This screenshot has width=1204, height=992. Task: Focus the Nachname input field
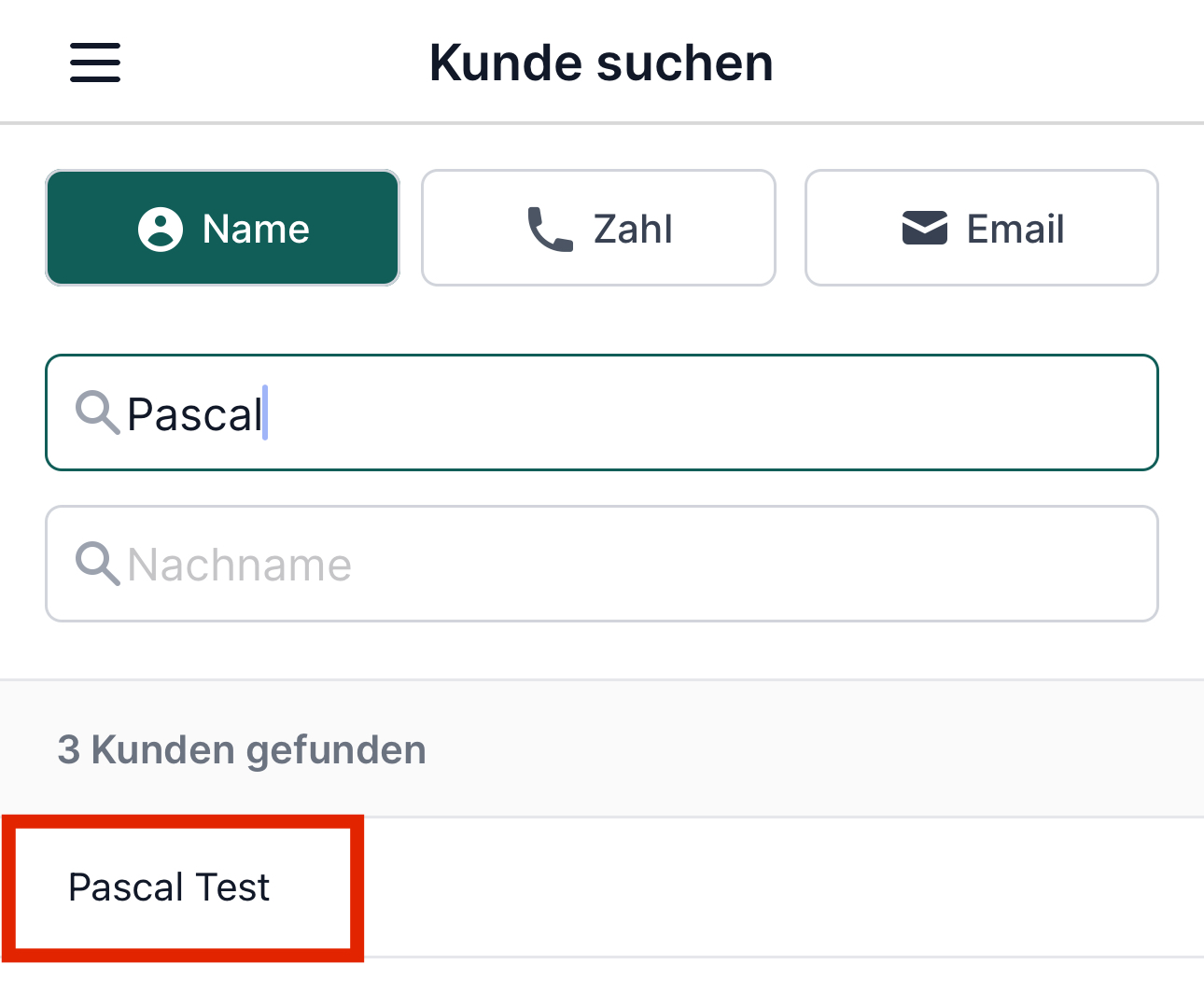click(602, 564)
